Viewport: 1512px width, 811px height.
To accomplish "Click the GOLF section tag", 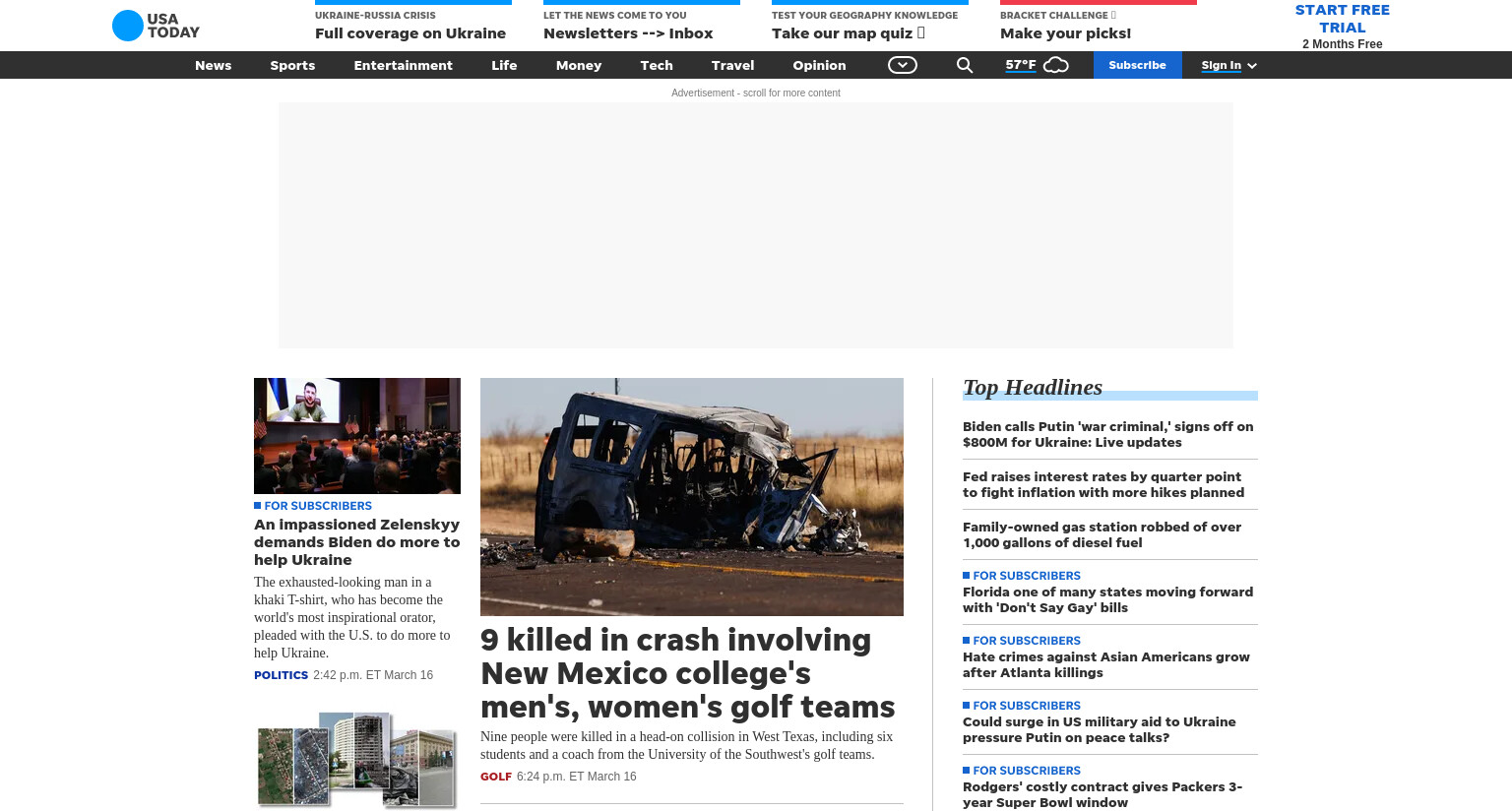I will pyautogui.click(x=496, y=777).
